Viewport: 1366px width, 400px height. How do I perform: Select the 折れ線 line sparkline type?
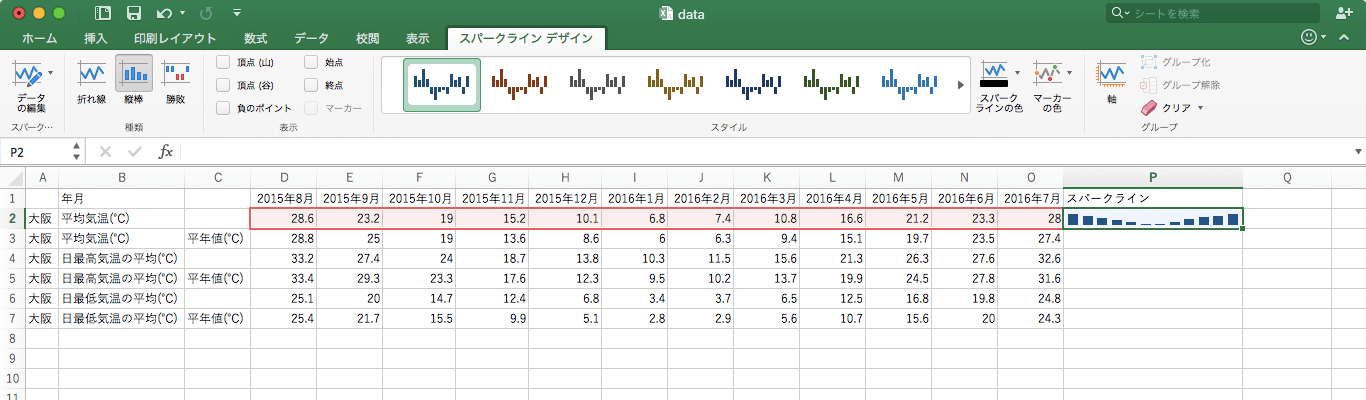point(92,75)
